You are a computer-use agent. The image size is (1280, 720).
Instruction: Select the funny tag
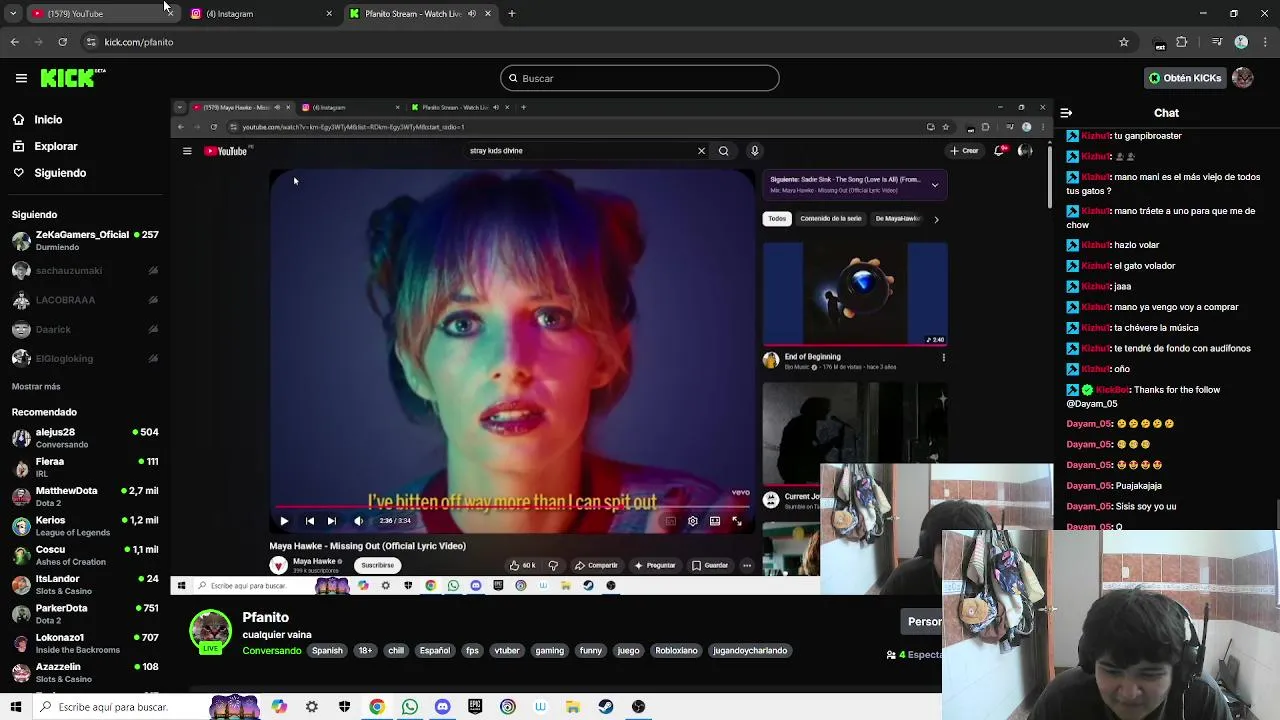click(591, 651)
